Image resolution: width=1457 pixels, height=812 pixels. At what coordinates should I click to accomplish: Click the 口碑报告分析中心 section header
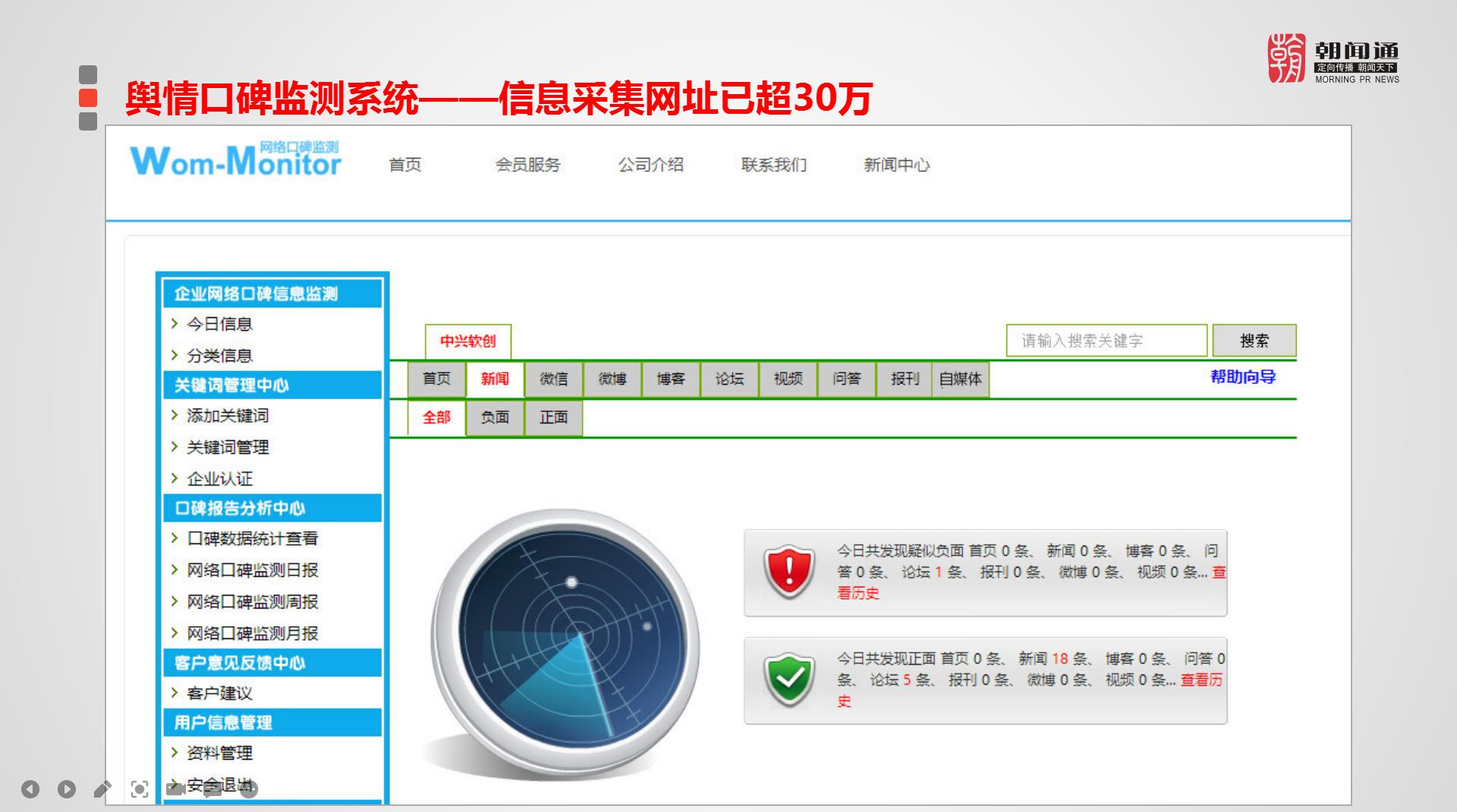tap(272, 508)
